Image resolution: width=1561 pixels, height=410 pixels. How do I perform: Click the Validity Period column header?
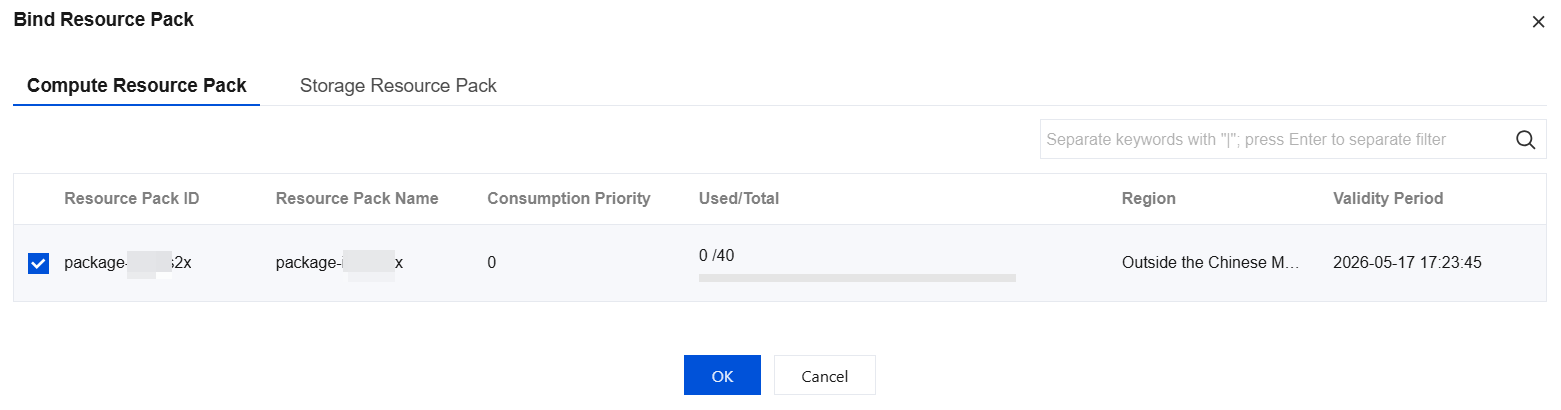click(1388, 198)
